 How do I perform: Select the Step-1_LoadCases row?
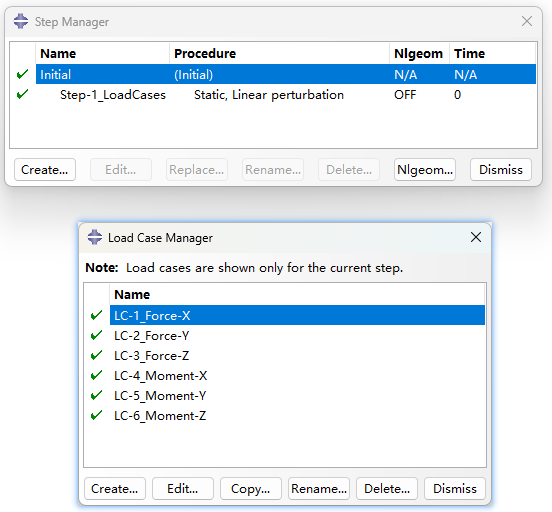(x=286, y=94)
